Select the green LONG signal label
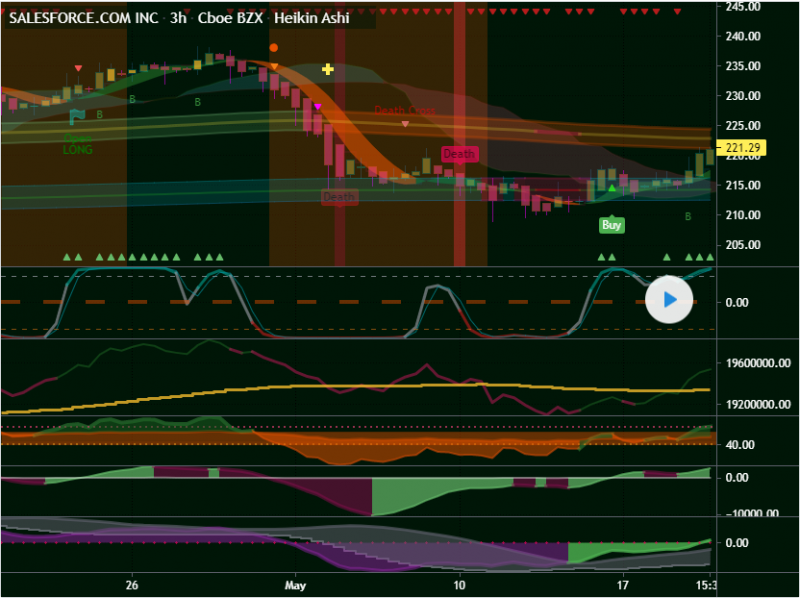Screen dimensions: 800x598 [x=77, y=149]
